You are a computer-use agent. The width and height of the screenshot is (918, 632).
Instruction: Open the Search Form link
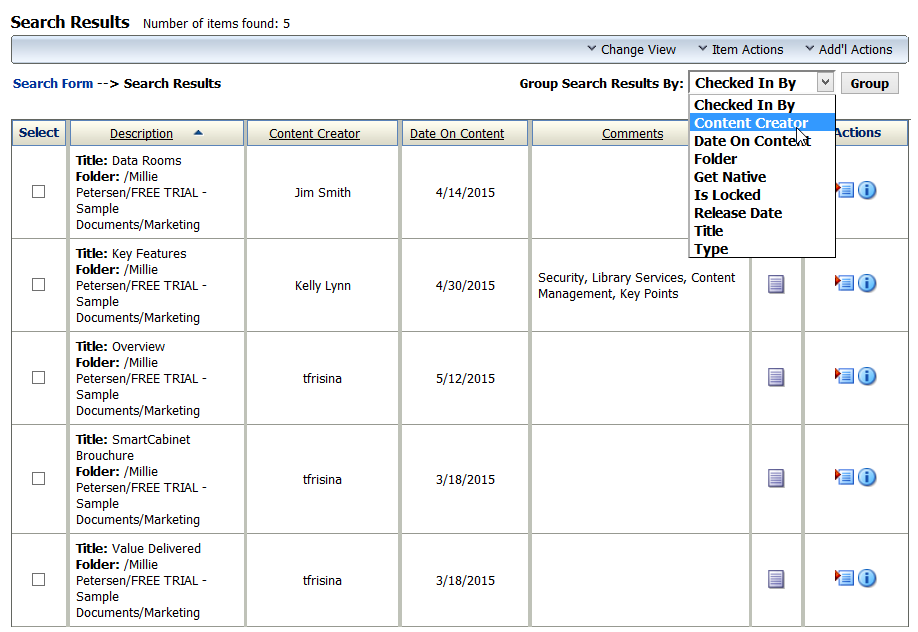[x=52, y=84]
